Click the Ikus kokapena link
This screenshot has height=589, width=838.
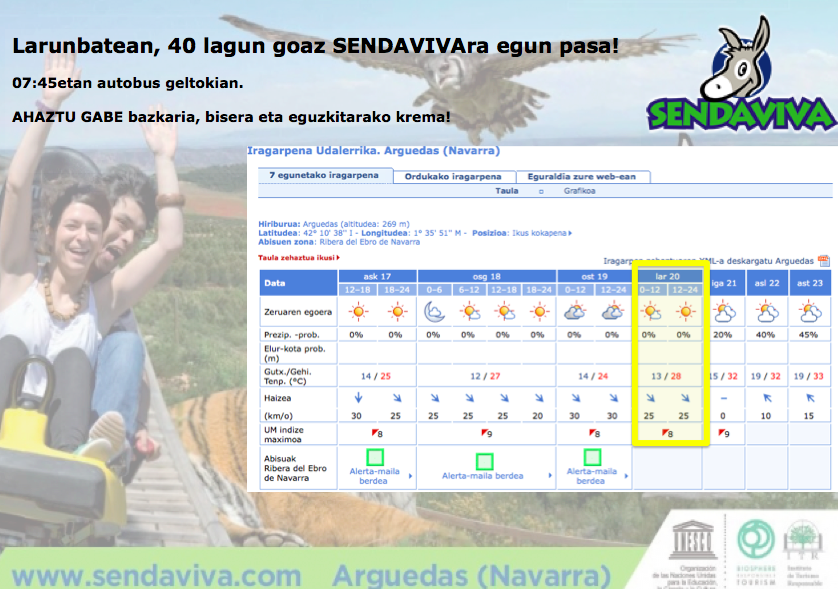(x=542, y=233)
